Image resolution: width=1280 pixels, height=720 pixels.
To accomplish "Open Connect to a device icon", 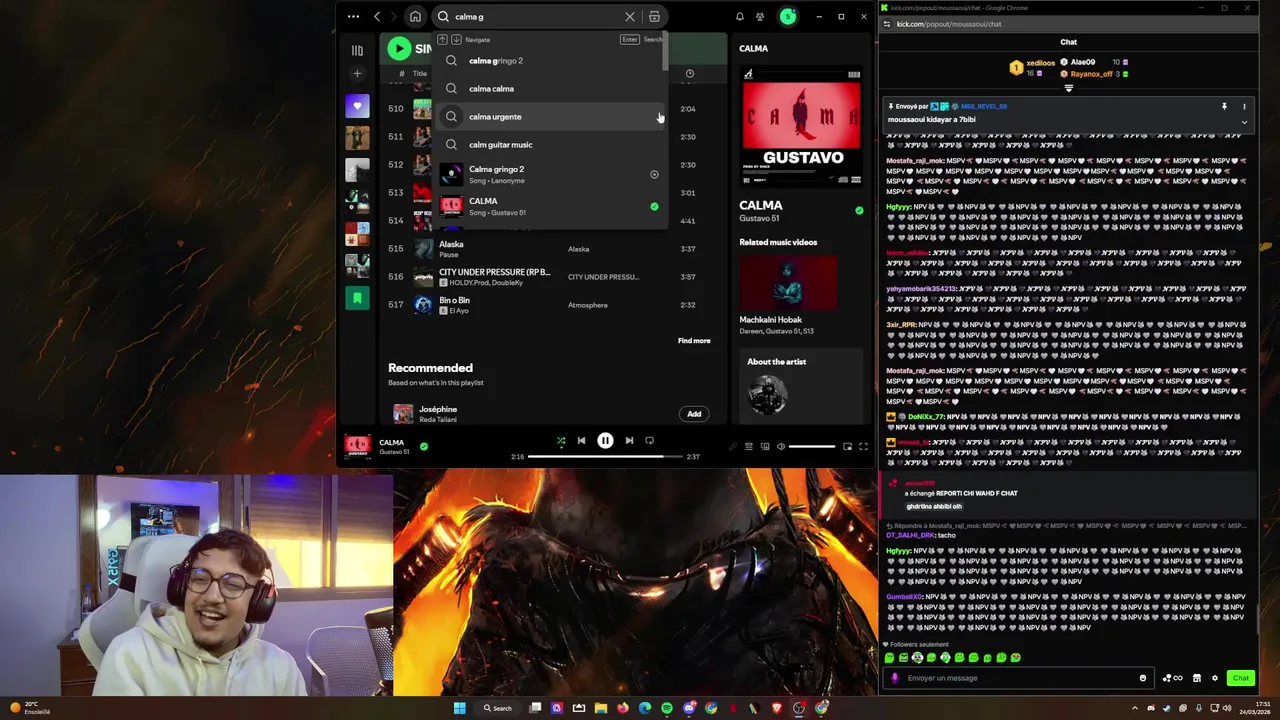I will click(765, 447).
